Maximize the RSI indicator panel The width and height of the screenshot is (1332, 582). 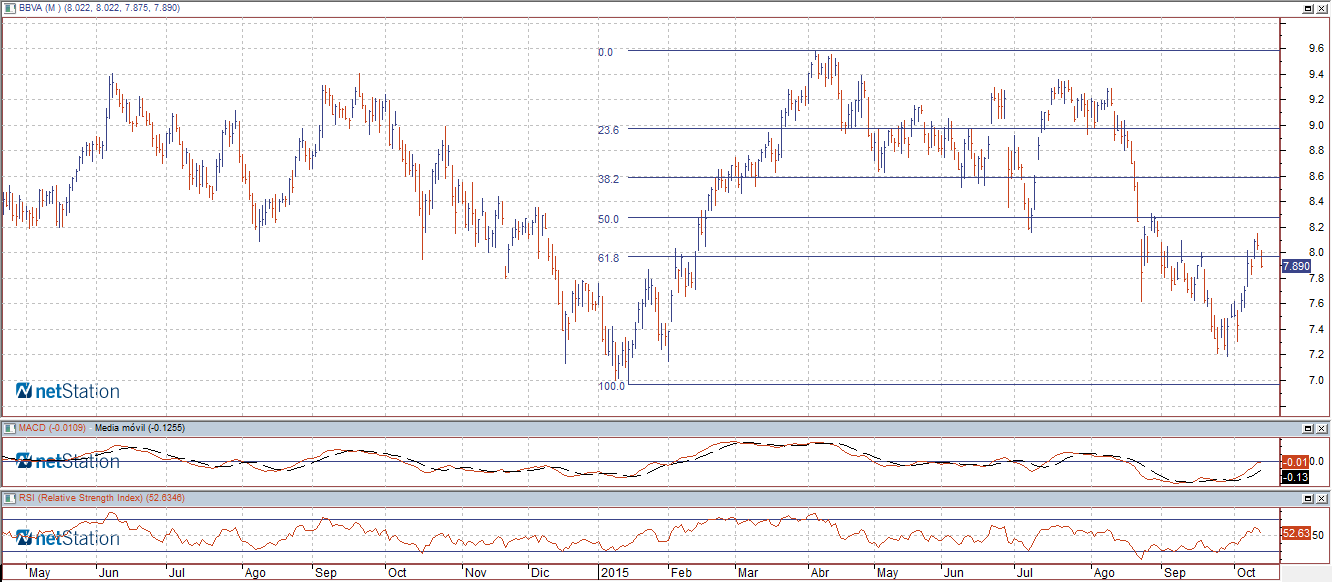[1309, 498]
